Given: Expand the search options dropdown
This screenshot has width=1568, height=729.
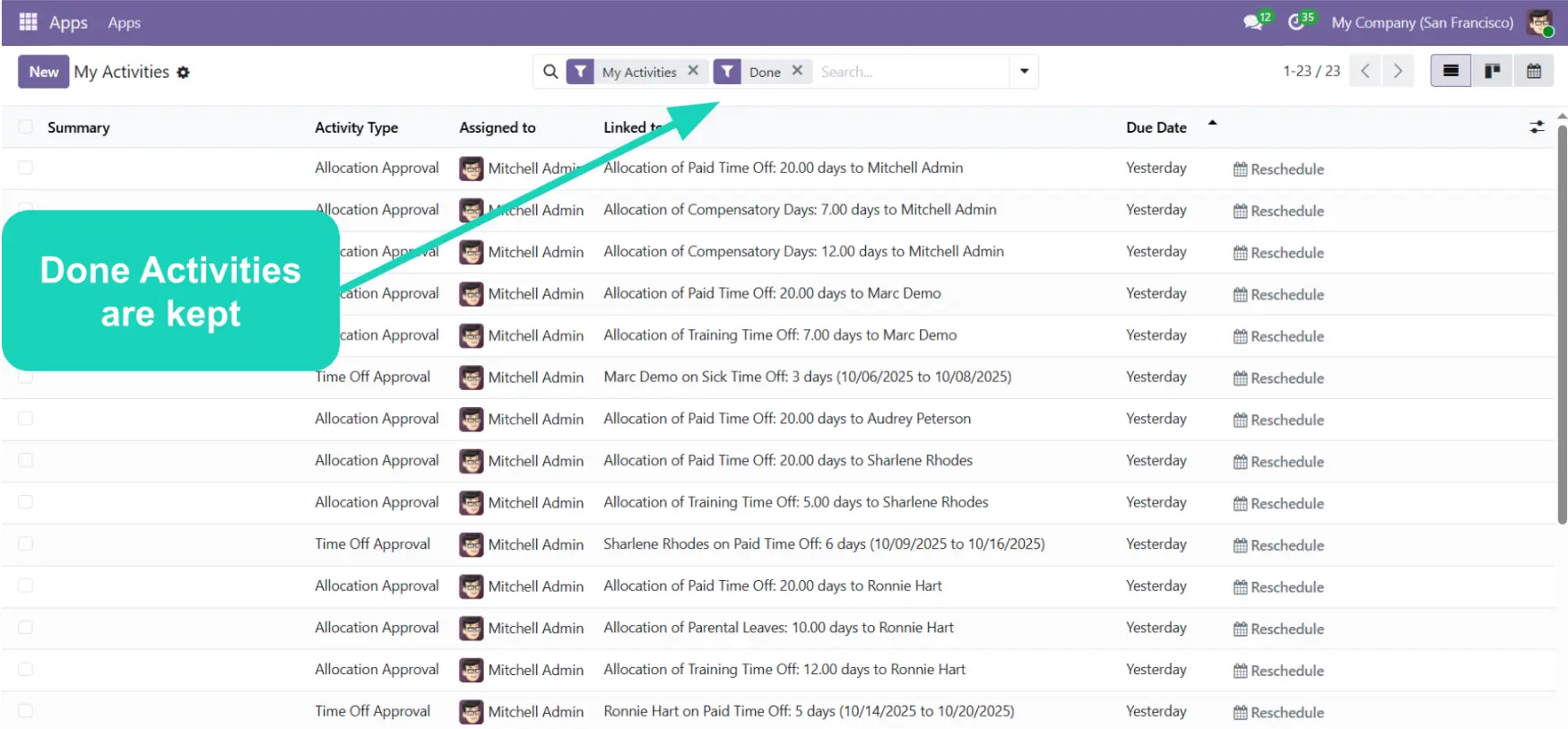Looking at the screenshot, I should tap(1024, 71).
